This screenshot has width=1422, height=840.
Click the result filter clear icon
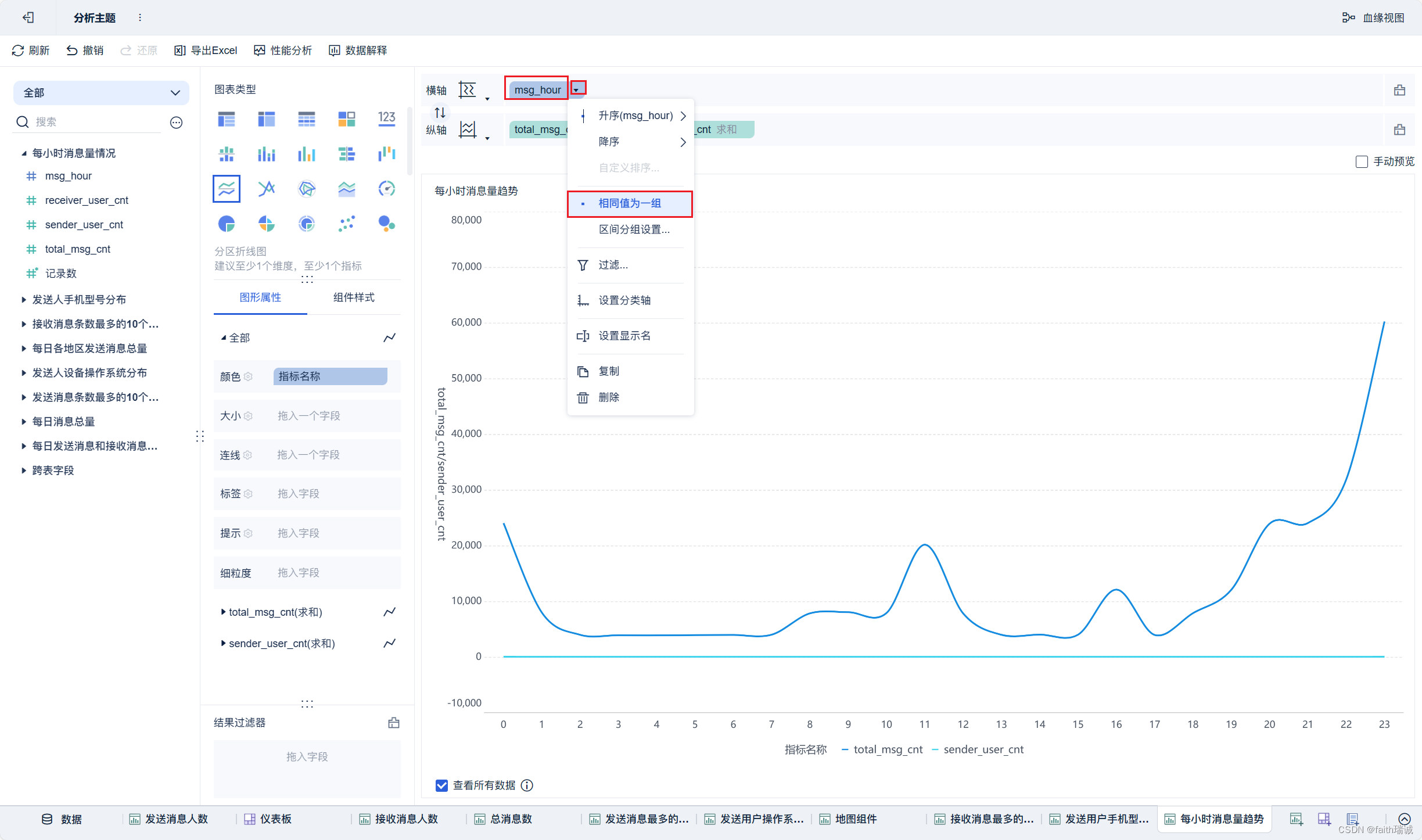tap(394, 723)
